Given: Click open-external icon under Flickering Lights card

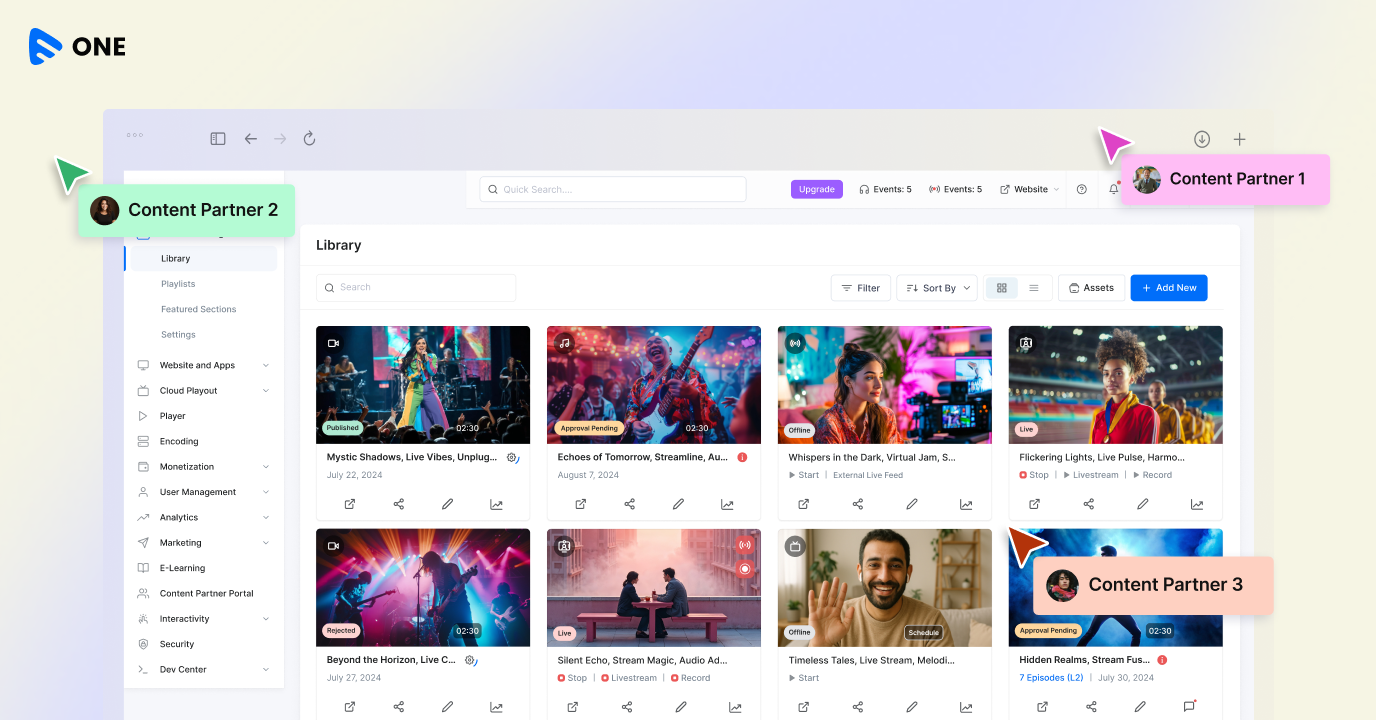Looking at the screenshot, I should click(x=1034, y=504).
